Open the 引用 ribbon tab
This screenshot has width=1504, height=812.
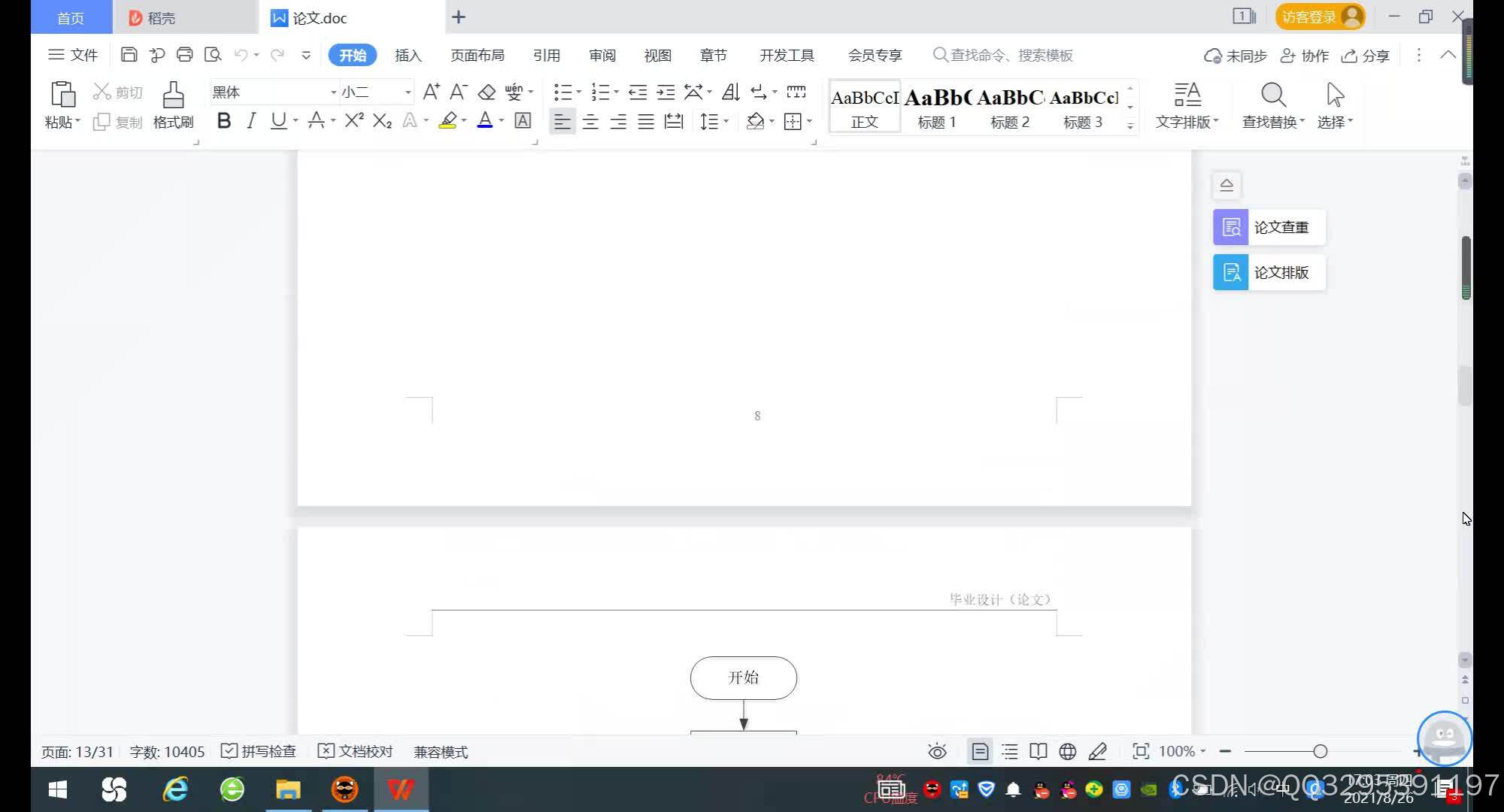click(547, 55)
